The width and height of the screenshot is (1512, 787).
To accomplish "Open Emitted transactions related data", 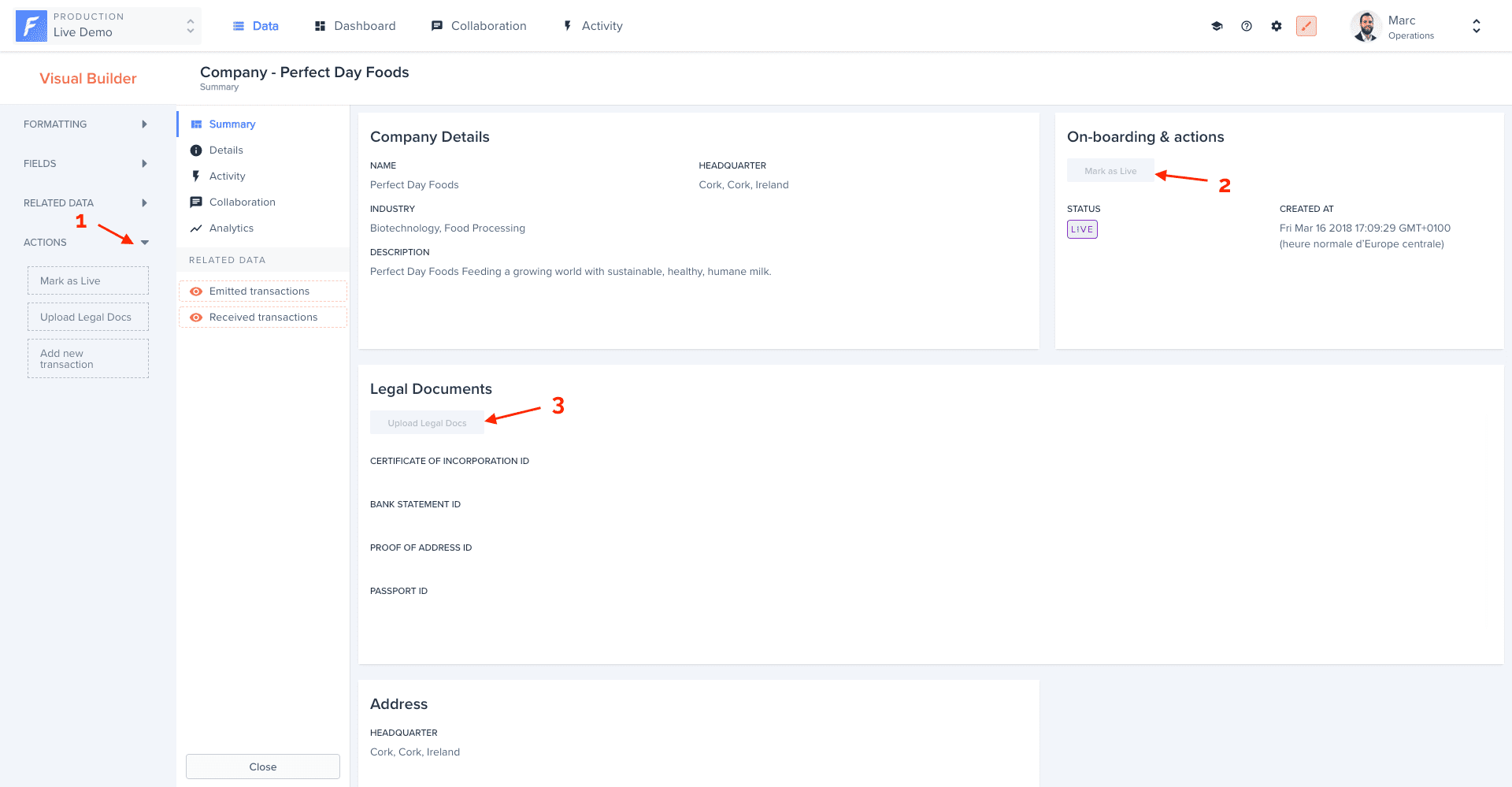I will (259, 291).
